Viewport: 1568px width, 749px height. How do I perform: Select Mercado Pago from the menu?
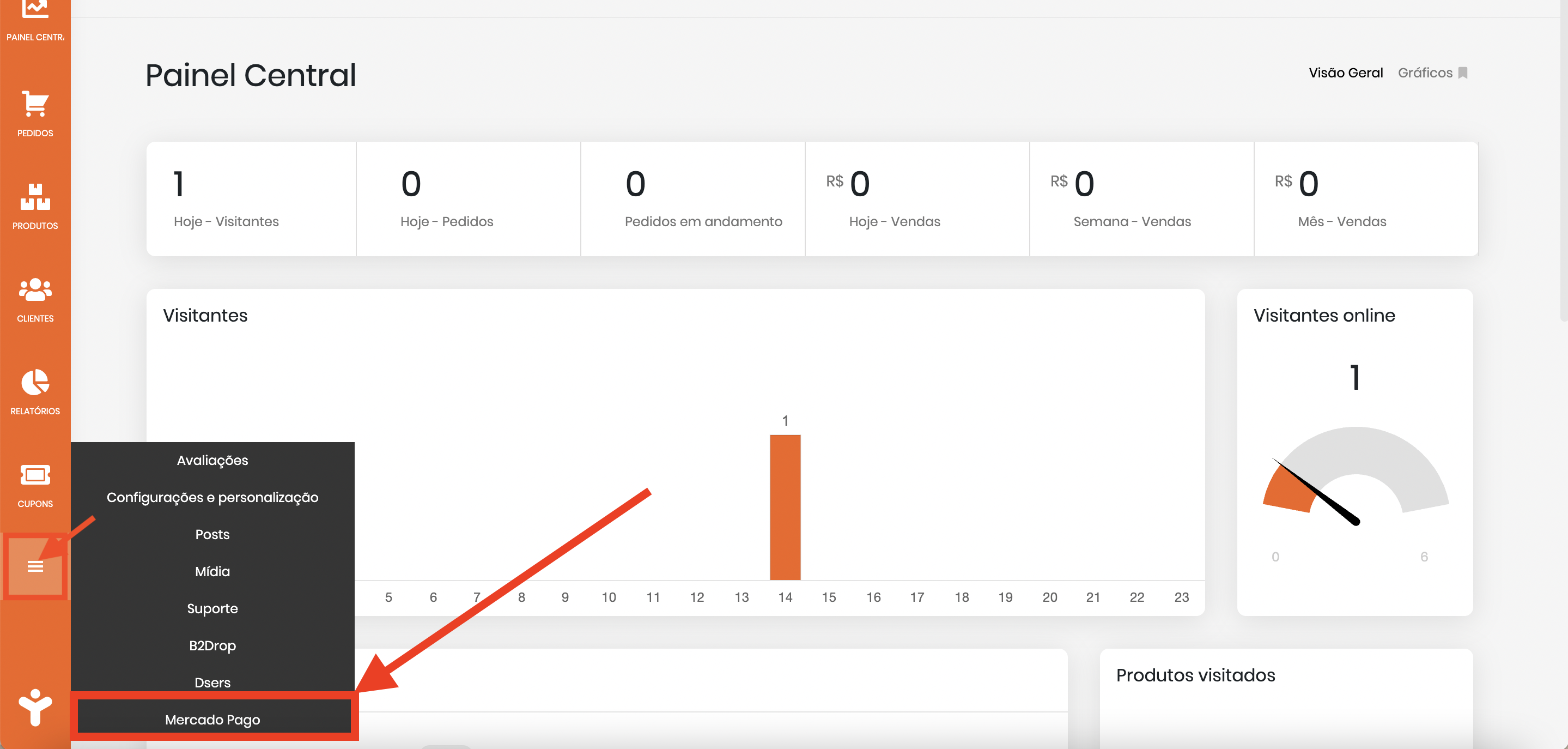[x=212, y=720]
